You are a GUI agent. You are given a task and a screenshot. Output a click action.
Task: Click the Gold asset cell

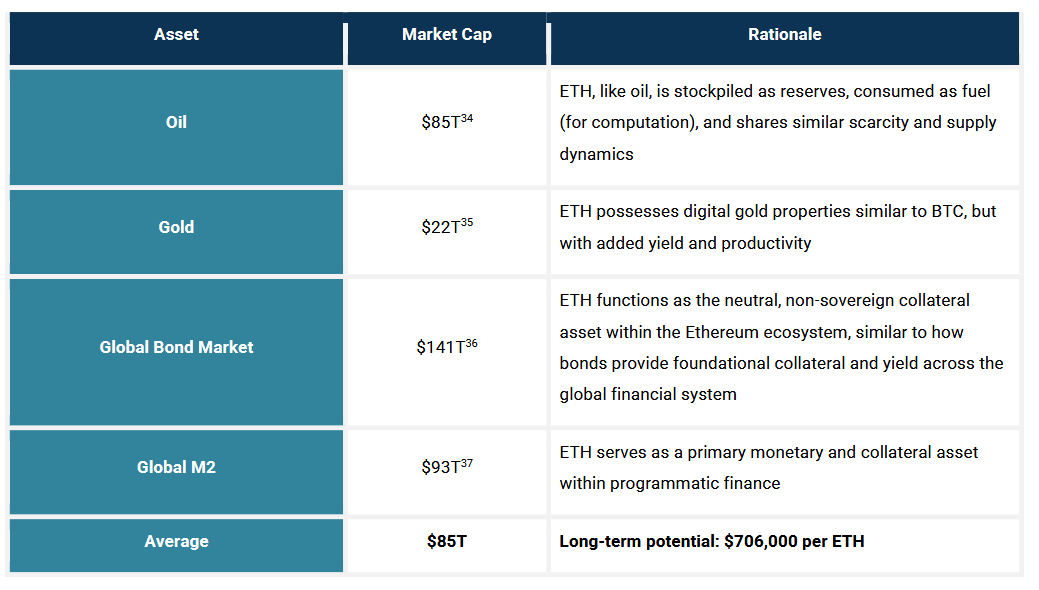(x=176, y=227)
